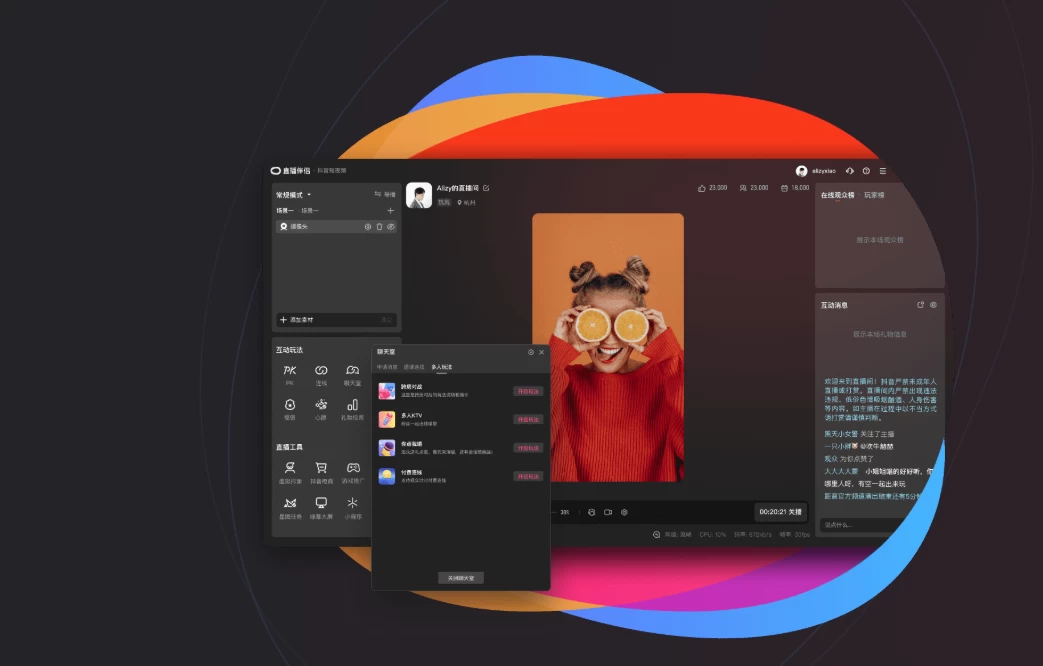Click the gifts count 18,000 icon
This screenshot has height=666, width=1043.
pos(784,188)
